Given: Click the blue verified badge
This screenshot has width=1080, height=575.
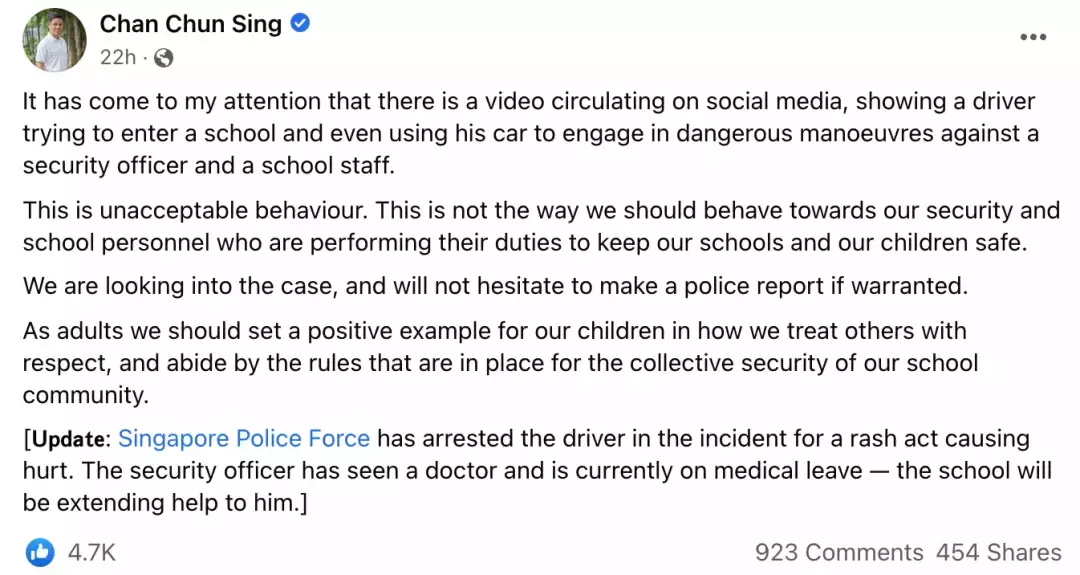Looking at the screenshot, I should 300,24.
